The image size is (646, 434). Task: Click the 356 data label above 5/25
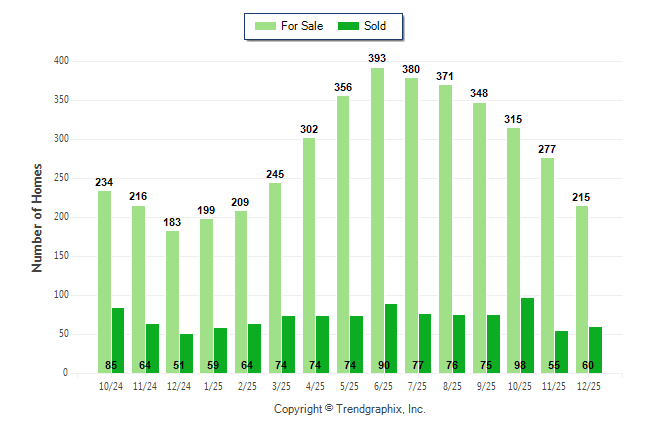coord(343,88)
